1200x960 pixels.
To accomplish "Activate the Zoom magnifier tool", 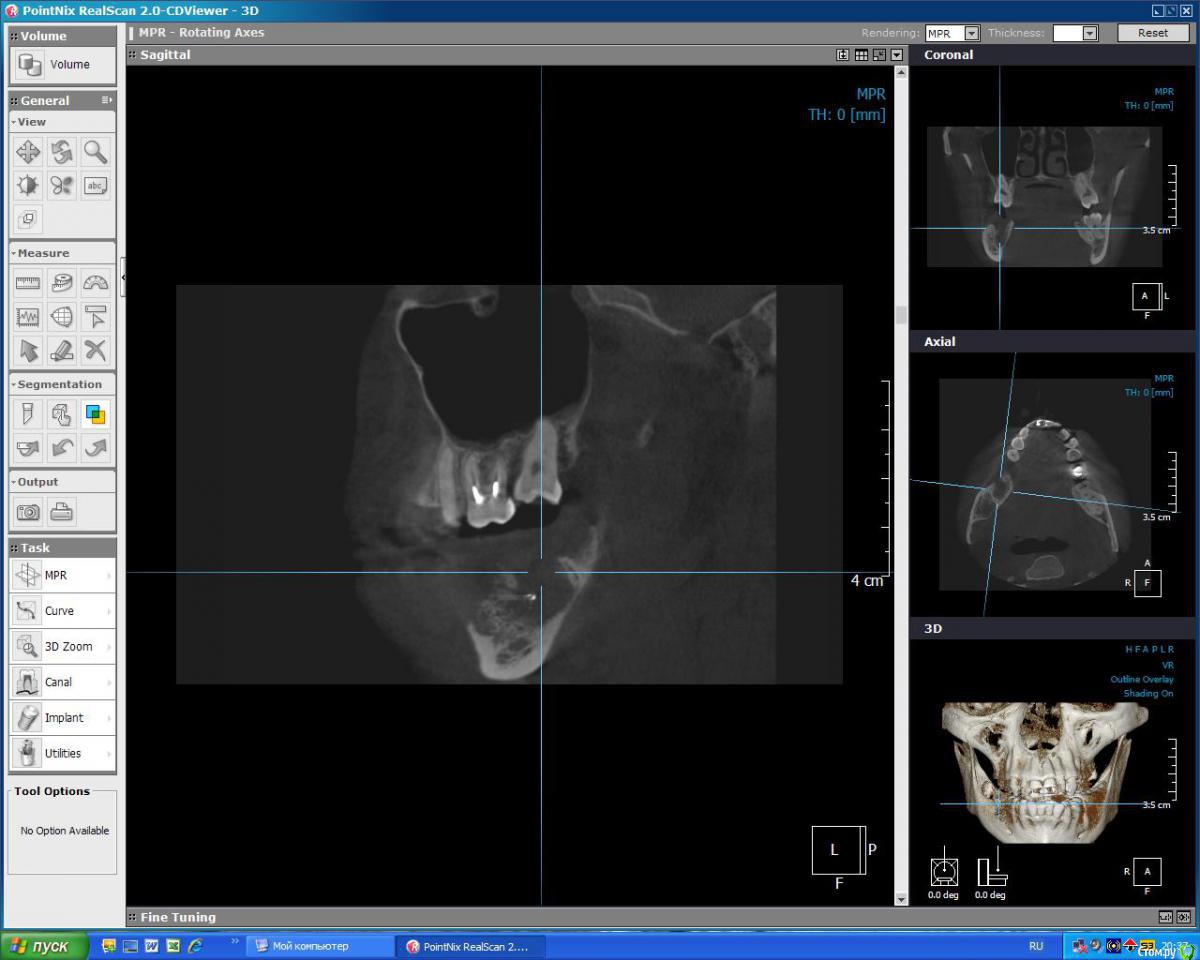I will pos(95,152).
